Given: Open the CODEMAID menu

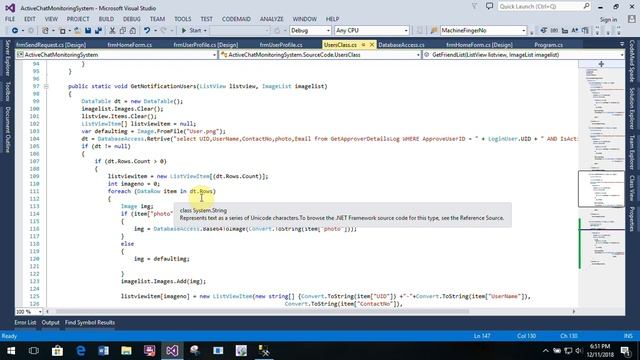Looking at the screenshot, I should coord(236,19).
